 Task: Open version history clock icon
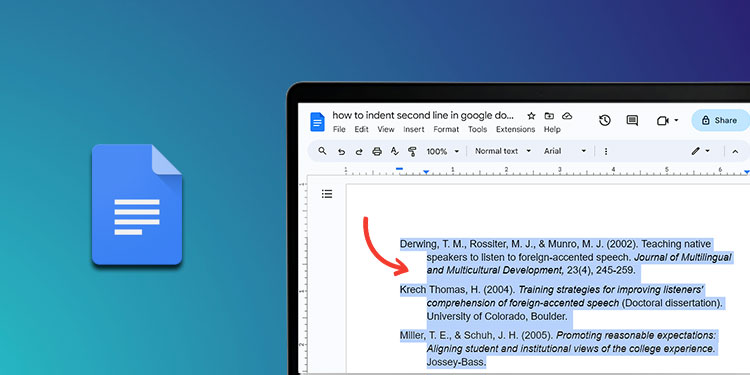pyautogui.click(x=605, y=121)
